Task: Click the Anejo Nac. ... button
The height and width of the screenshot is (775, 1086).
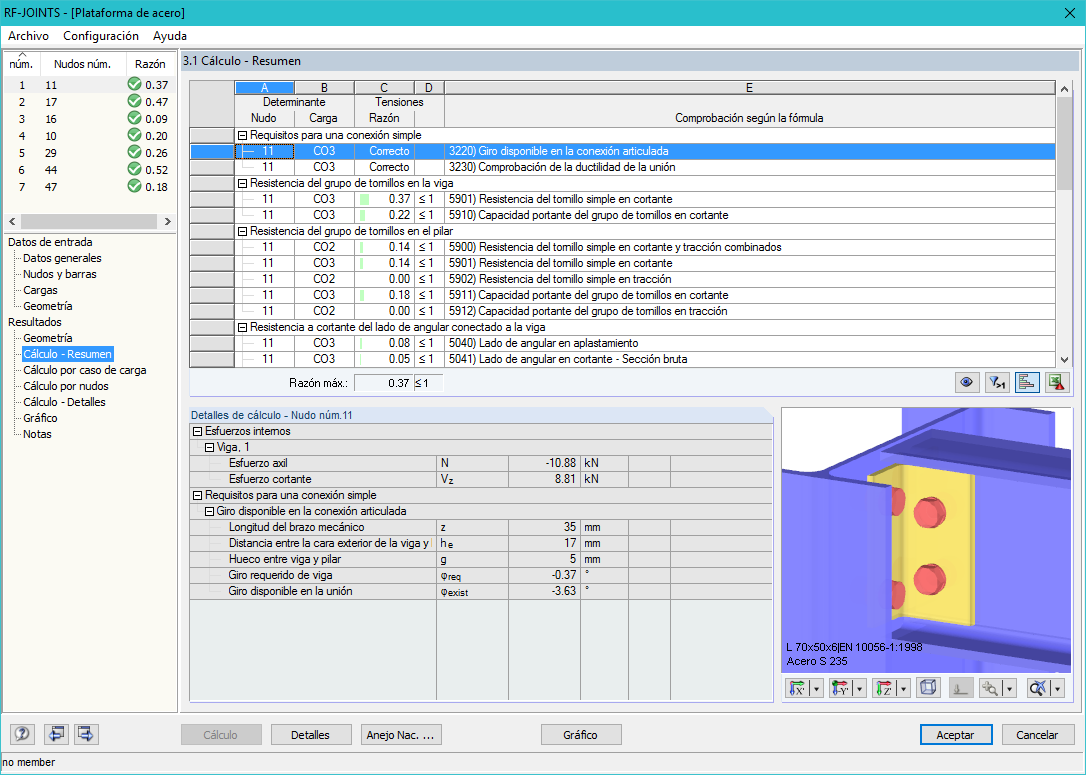Action: pos(401,735)
